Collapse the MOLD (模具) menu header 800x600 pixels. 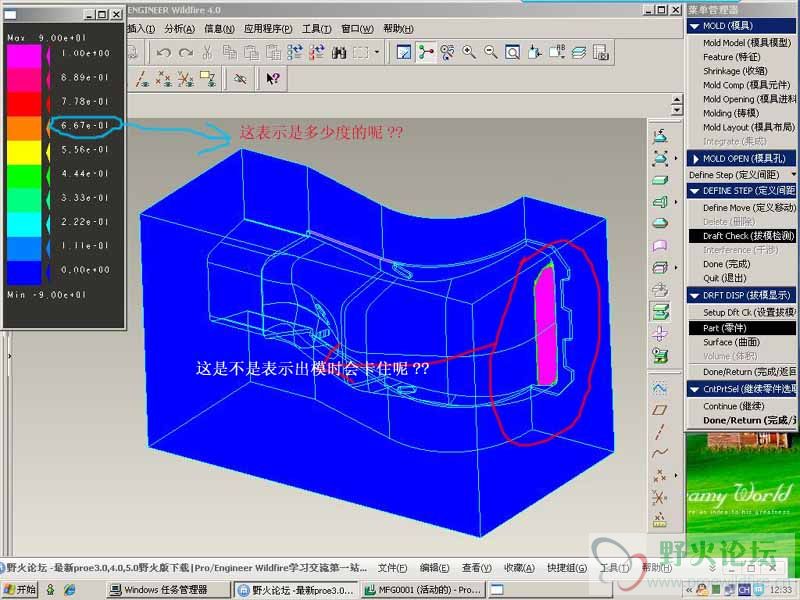point(694,26)
